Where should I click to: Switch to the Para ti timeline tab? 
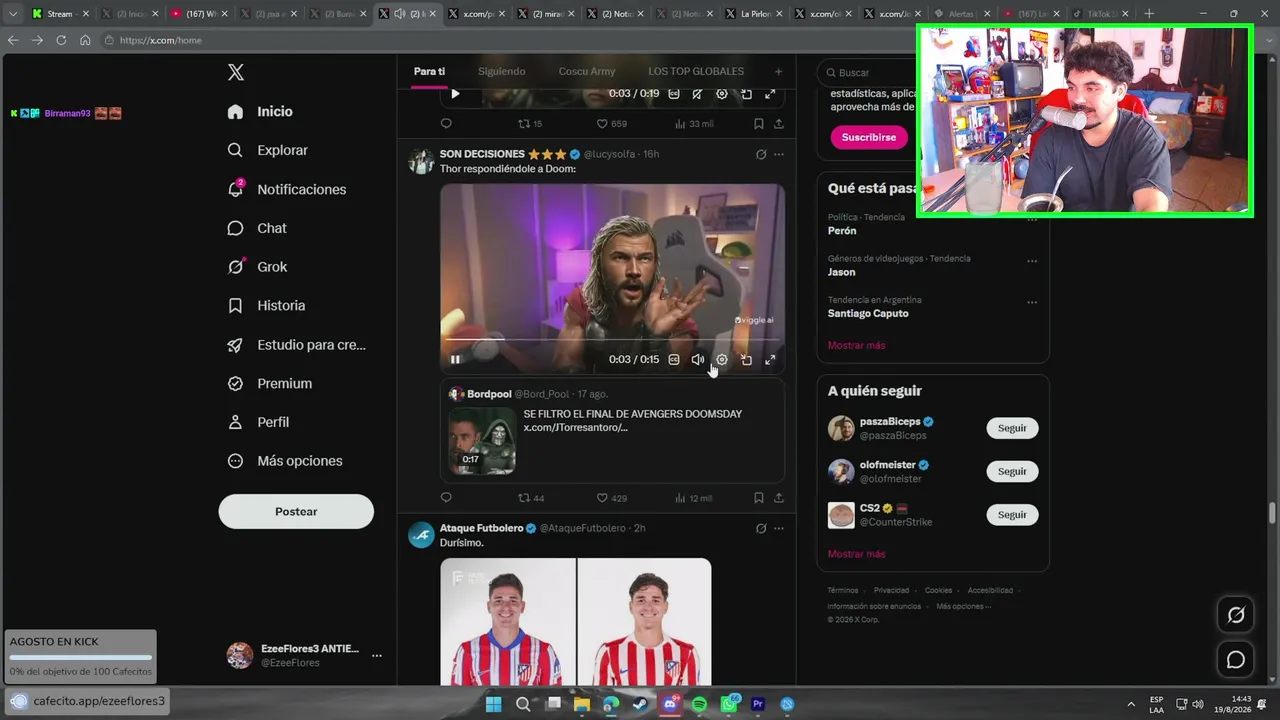pyautogui.click(x=429, y=72)
